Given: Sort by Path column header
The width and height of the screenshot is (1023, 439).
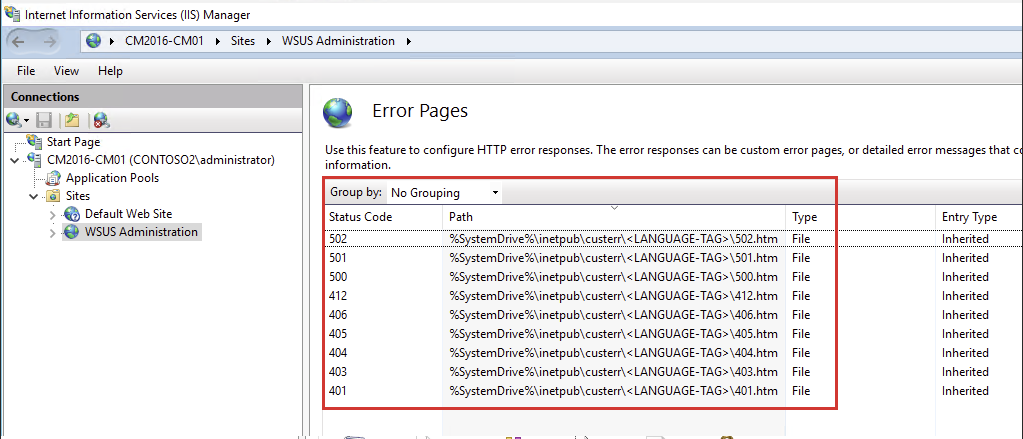Looking at the screenshot, I should point(614,217).
